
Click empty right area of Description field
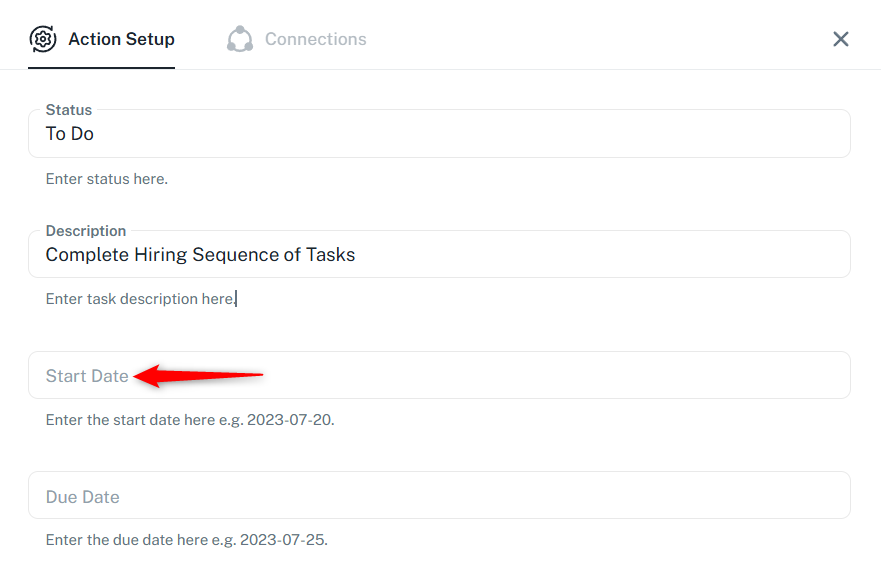coord(650,255)
